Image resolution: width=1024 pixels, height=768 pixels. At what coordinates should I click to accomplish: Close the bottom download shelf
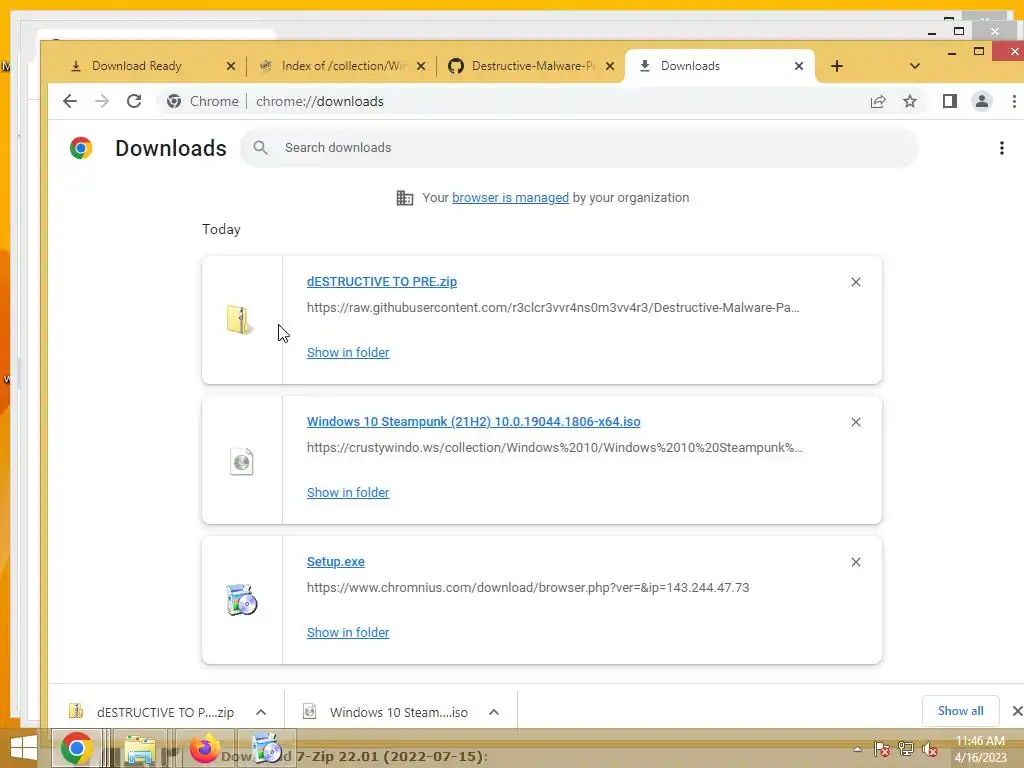tap(1017, 711)
